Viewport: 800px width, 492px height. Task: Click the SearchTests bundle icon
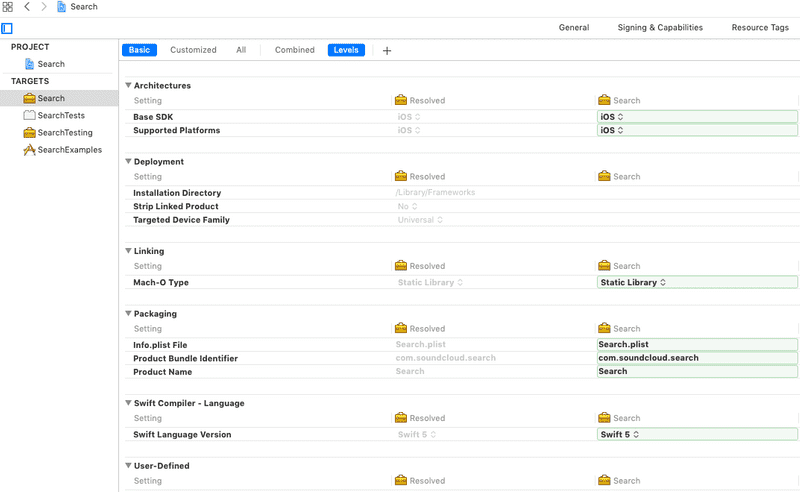click(x=30, y=115)
